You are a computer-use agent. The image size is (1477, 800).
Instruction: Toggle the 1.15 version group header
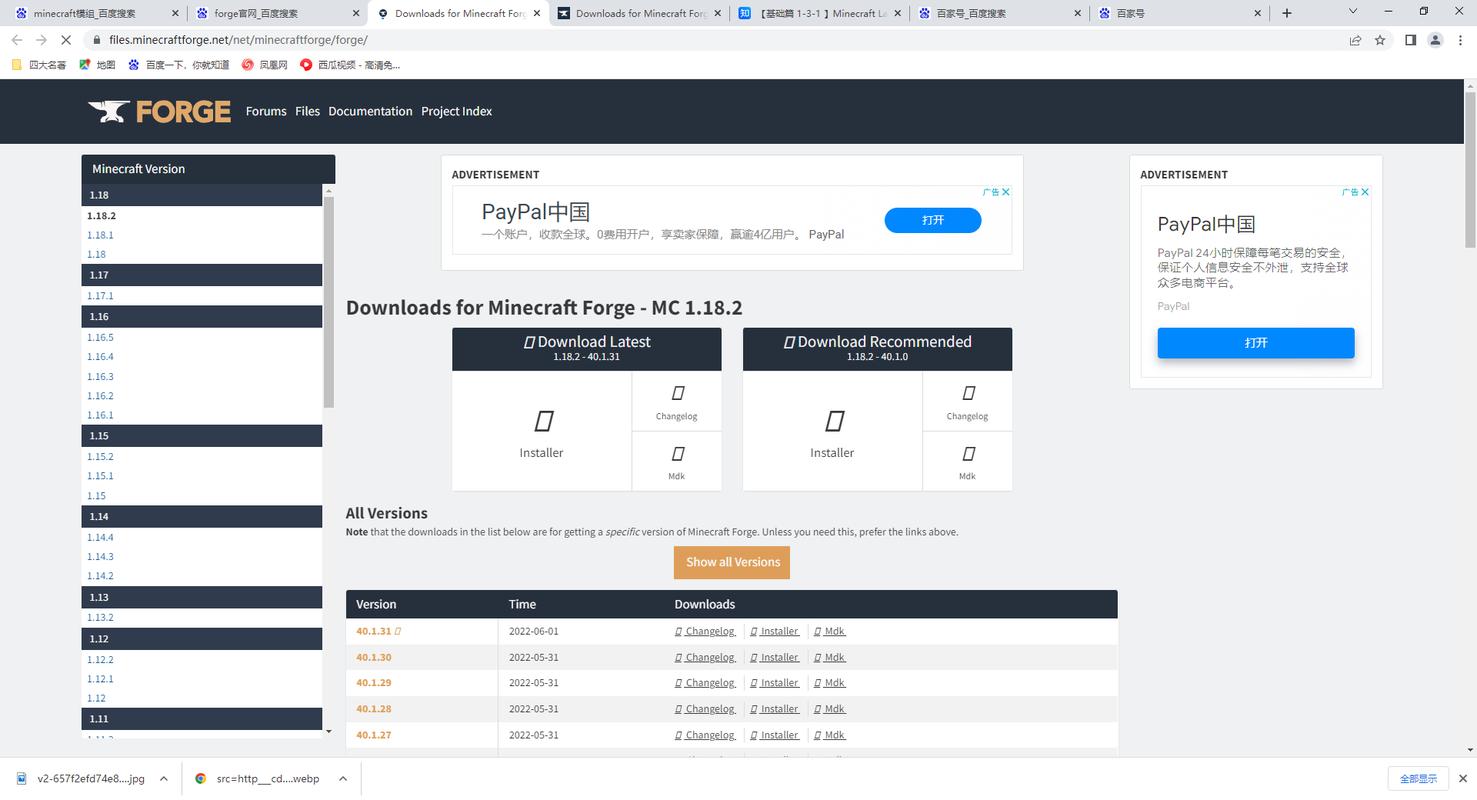pyautogui.click(x=202, y=436)
